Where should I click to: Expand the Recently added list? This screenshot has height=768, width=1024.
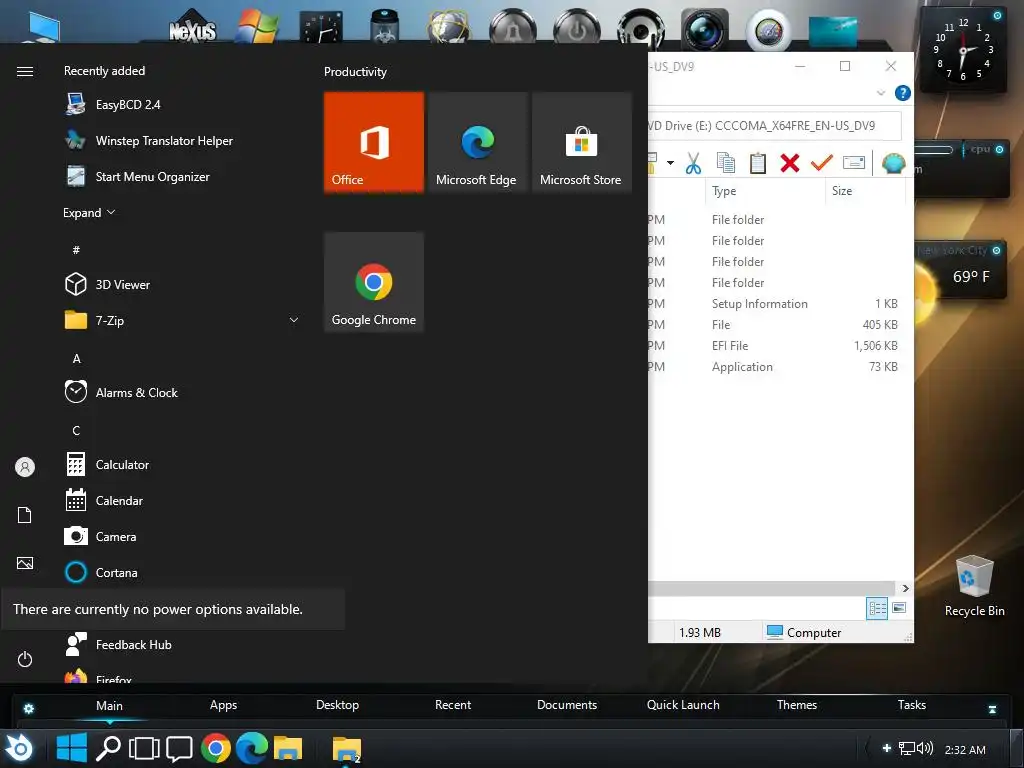89,212
